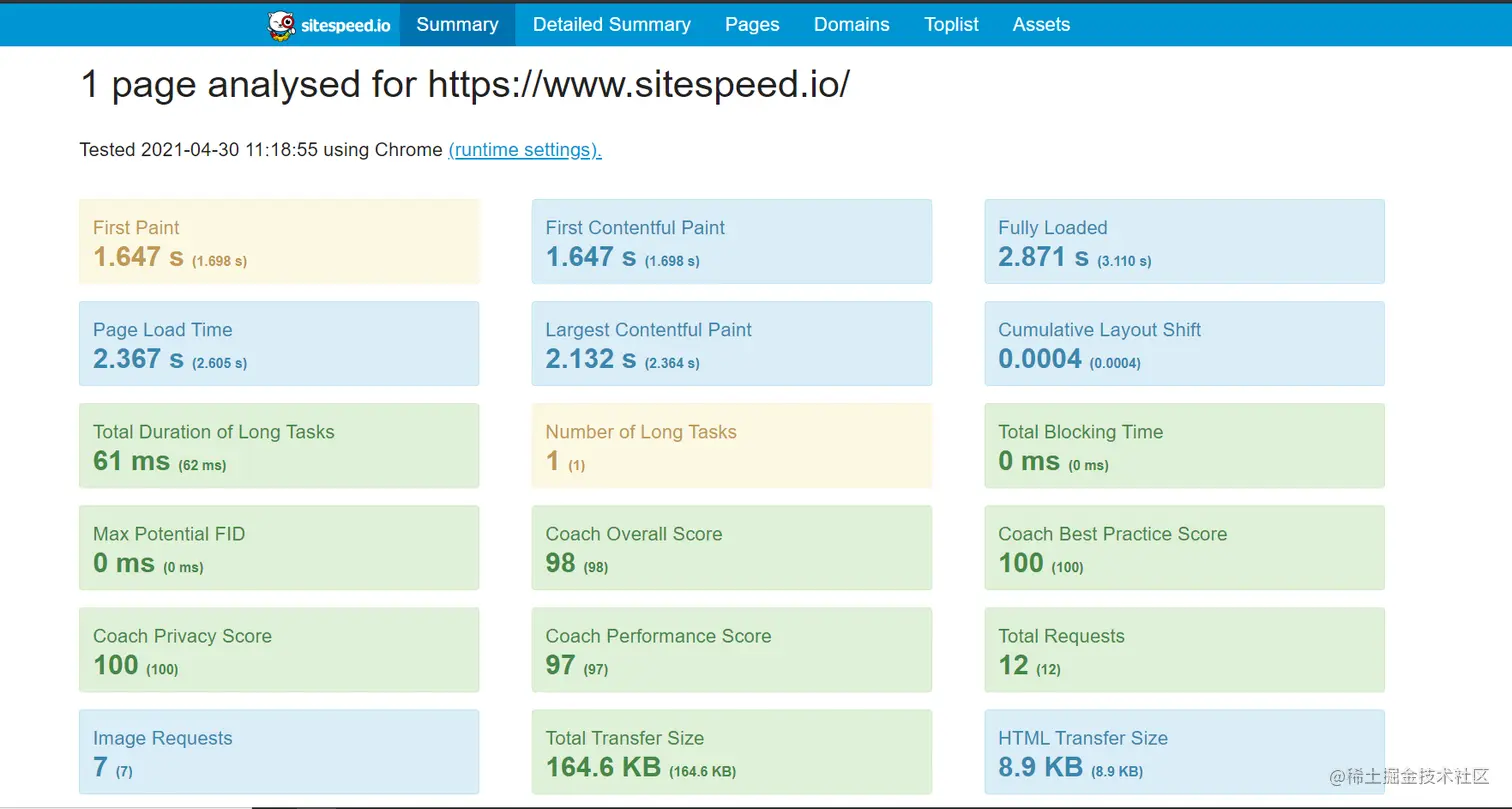
Task: Click the Tested 2021-04-30 timestamp text
Action: [261, 150]
